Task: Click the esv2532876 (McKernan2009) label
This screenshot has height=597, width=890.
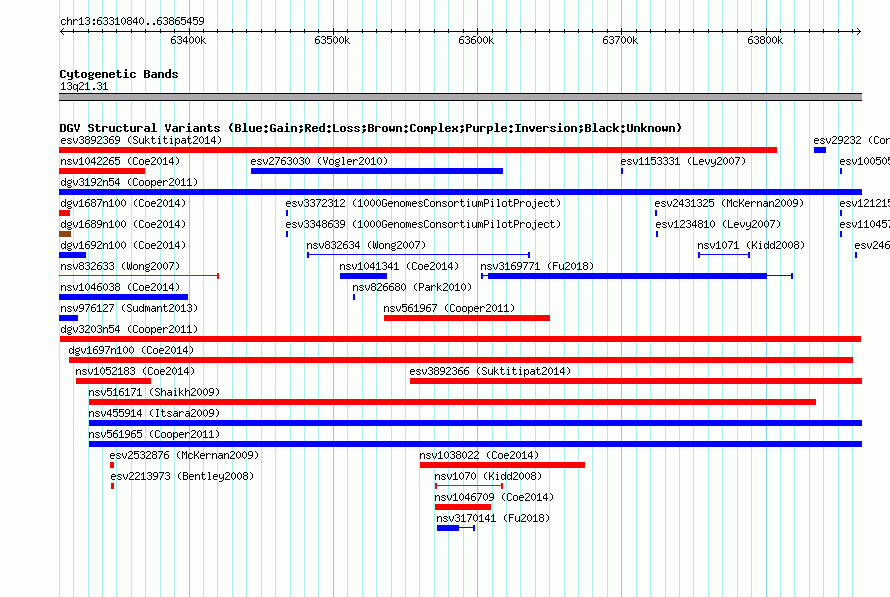Action: (x=184, y=455)
